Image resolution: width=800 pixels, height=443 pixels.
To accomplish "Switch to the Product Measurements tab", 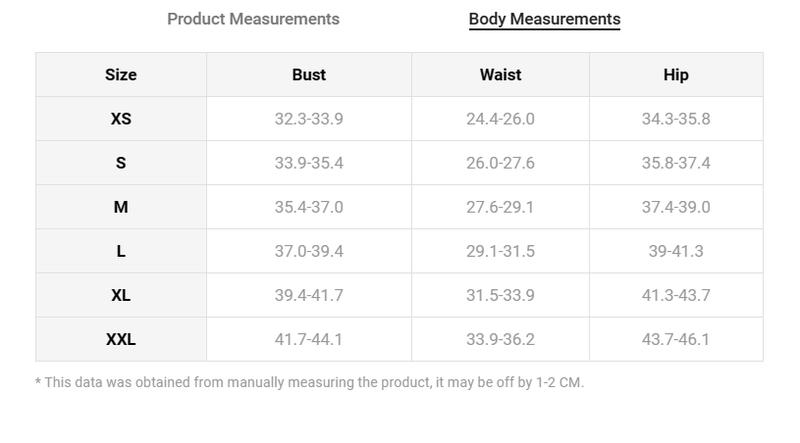I will 253,19.
